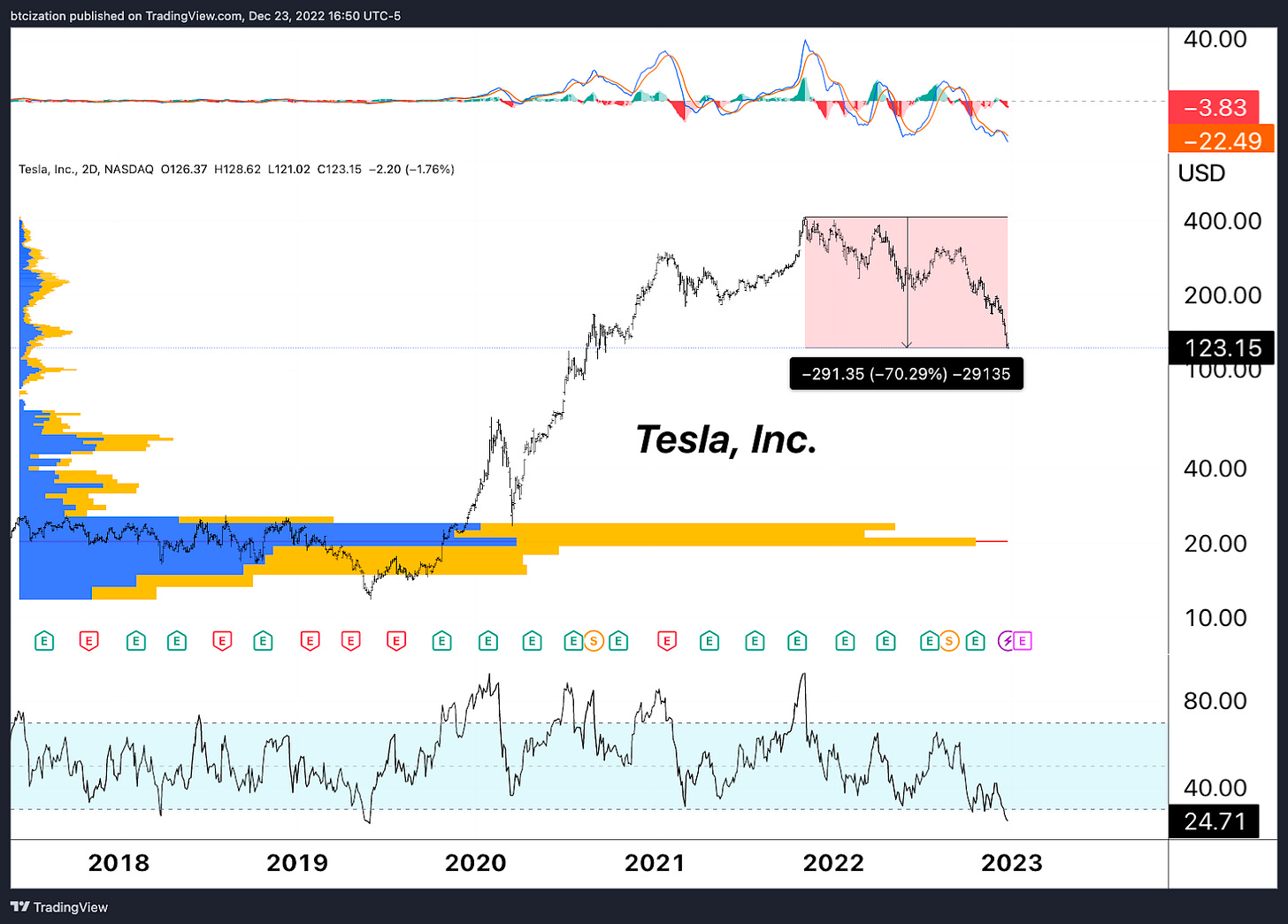
Task: Click the 2018 label on the time axis
Action: pos(119,863)
